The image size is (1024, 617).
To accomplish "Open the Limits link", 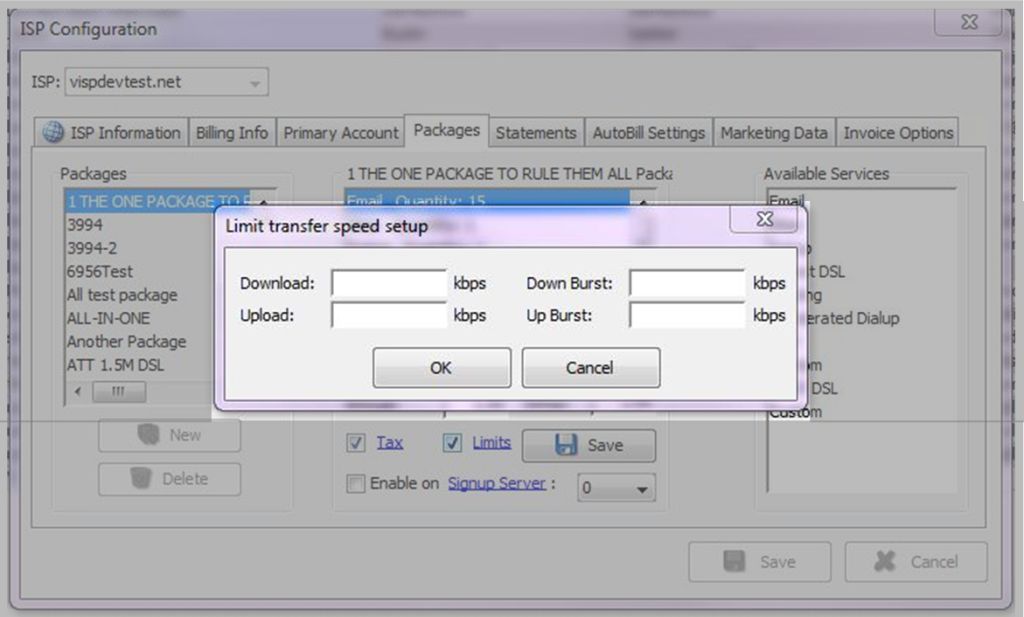I will [492, 443].
